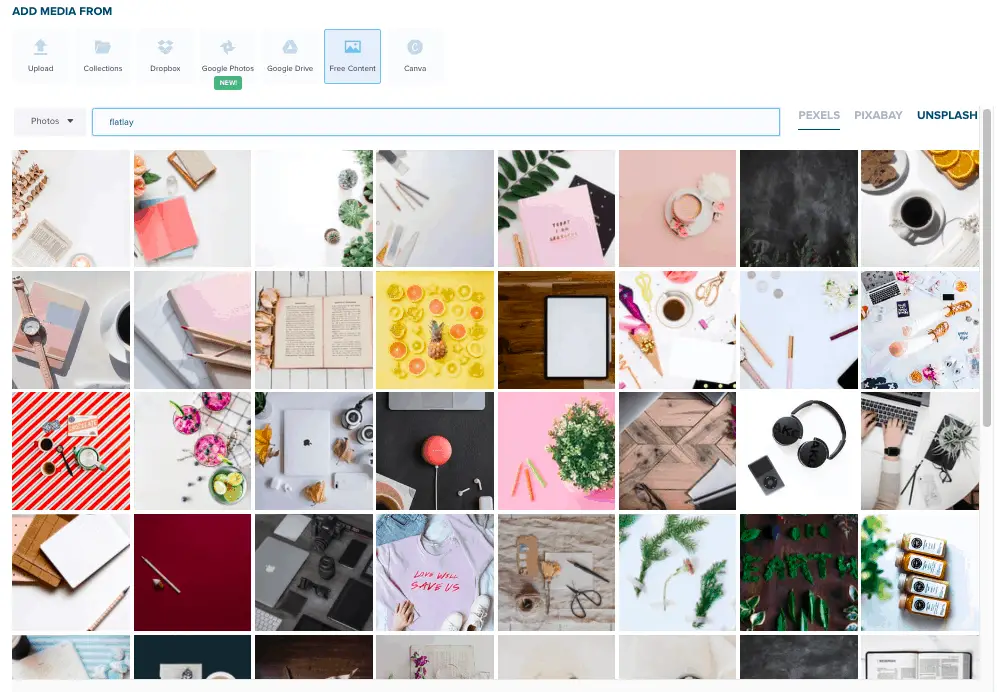The height and width of the screenshot is (692, 997).
Task: Select the dark red background with pencil photo
Action: coord(193,572)
